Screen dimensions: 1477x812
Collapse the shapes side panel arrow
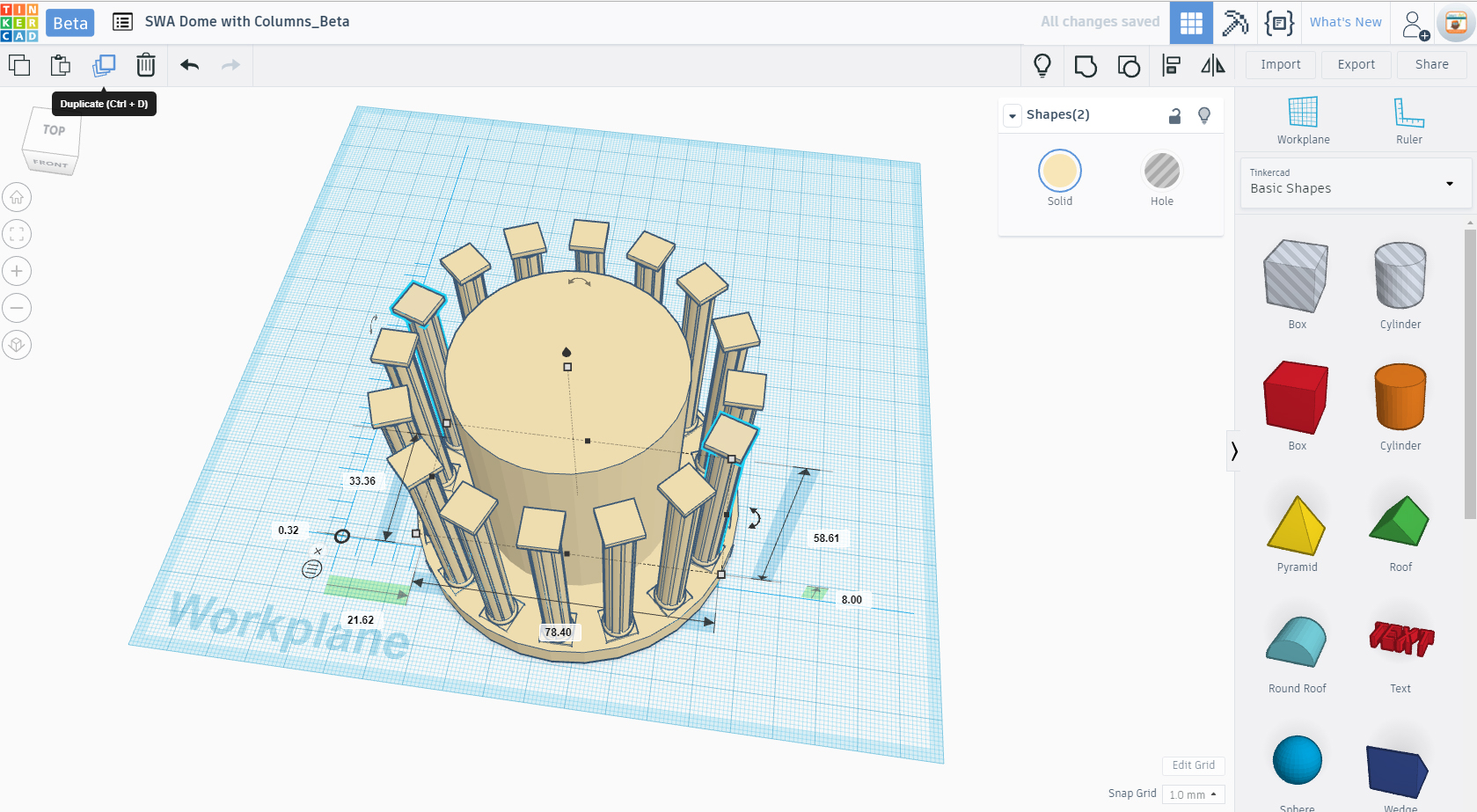pyautogui.click(x=1234, y=451)
